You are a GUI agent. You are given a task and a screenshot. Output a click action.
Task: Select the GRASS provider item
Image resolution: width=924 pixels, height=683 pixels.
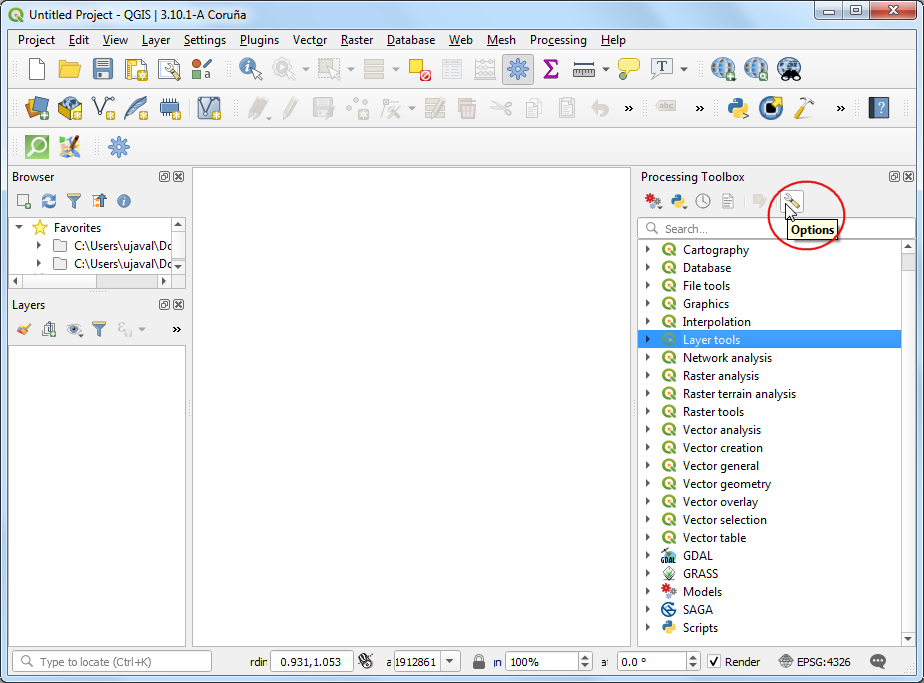tap(700, 574)
